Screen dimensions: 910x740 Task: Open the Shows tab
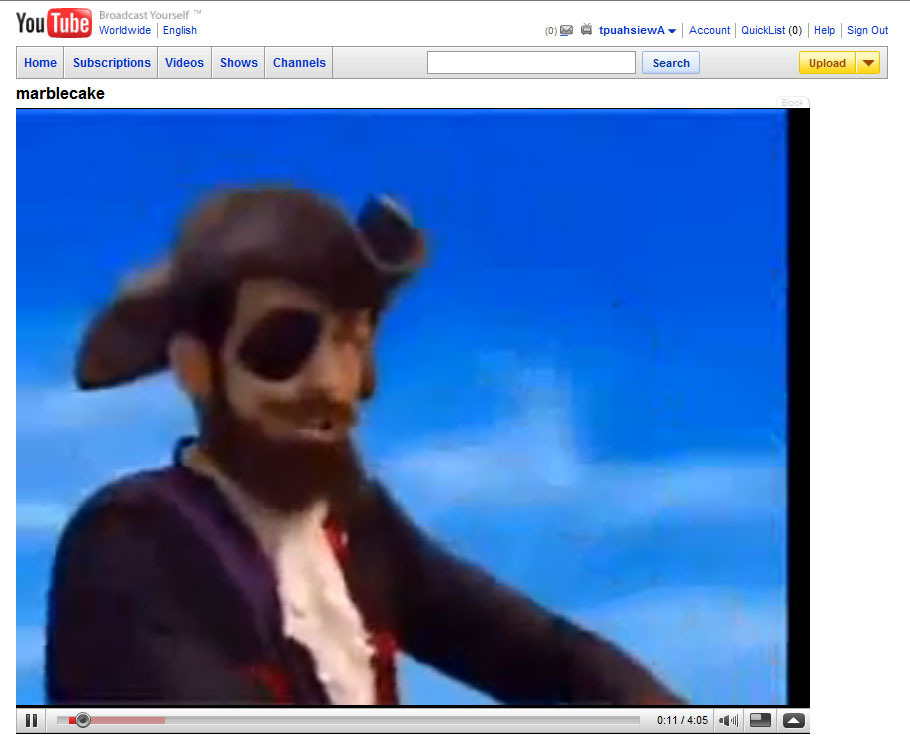(x=239, y=63)
